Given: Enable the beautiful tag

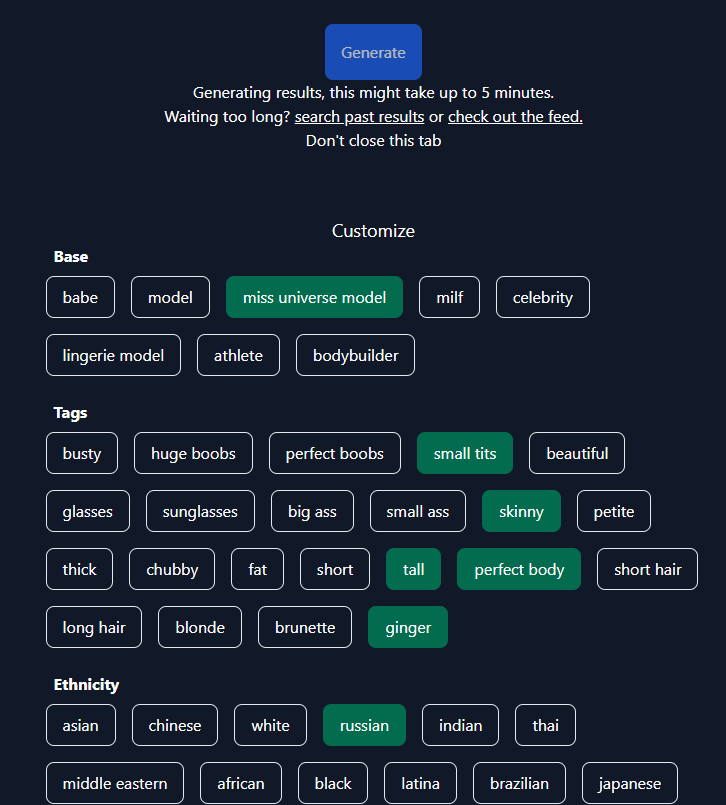Looking at the screenshot, I should click(577, 453).
